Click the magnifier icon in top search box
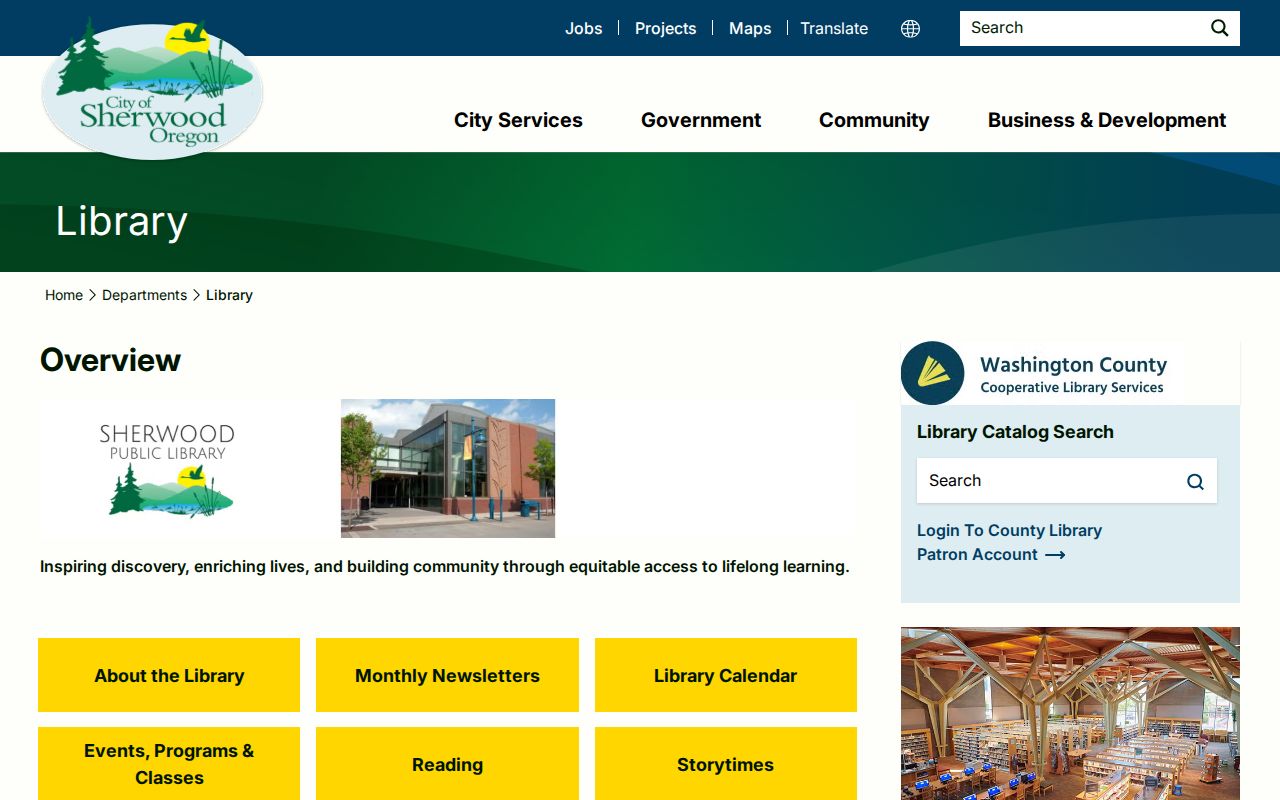Viewport: 1280px width, 800px height. point(1219,28)
